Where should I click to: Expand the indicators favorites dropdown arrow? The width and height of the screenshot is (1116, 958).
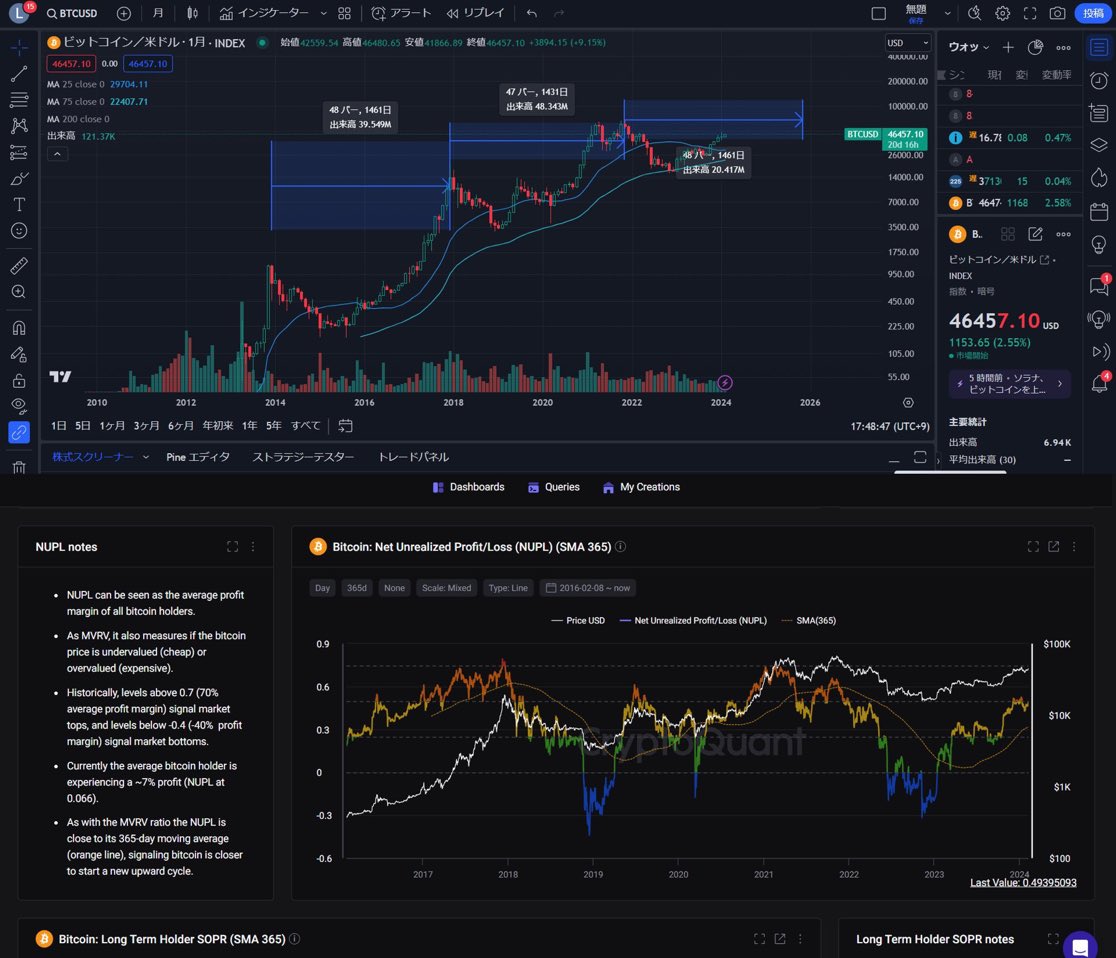[x=324, y=14]
